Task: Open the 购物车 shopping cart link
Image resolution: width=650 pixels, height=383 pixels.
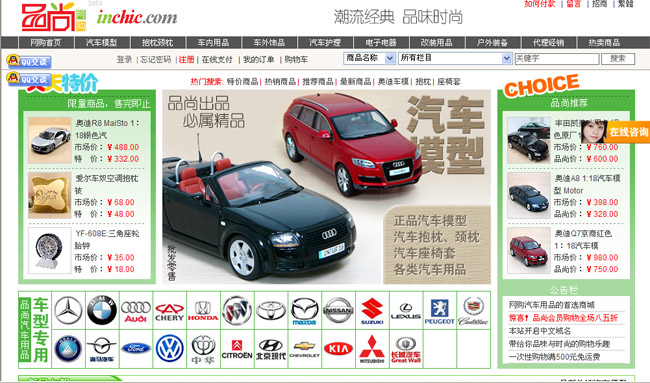Action: [x=296, y=60]
